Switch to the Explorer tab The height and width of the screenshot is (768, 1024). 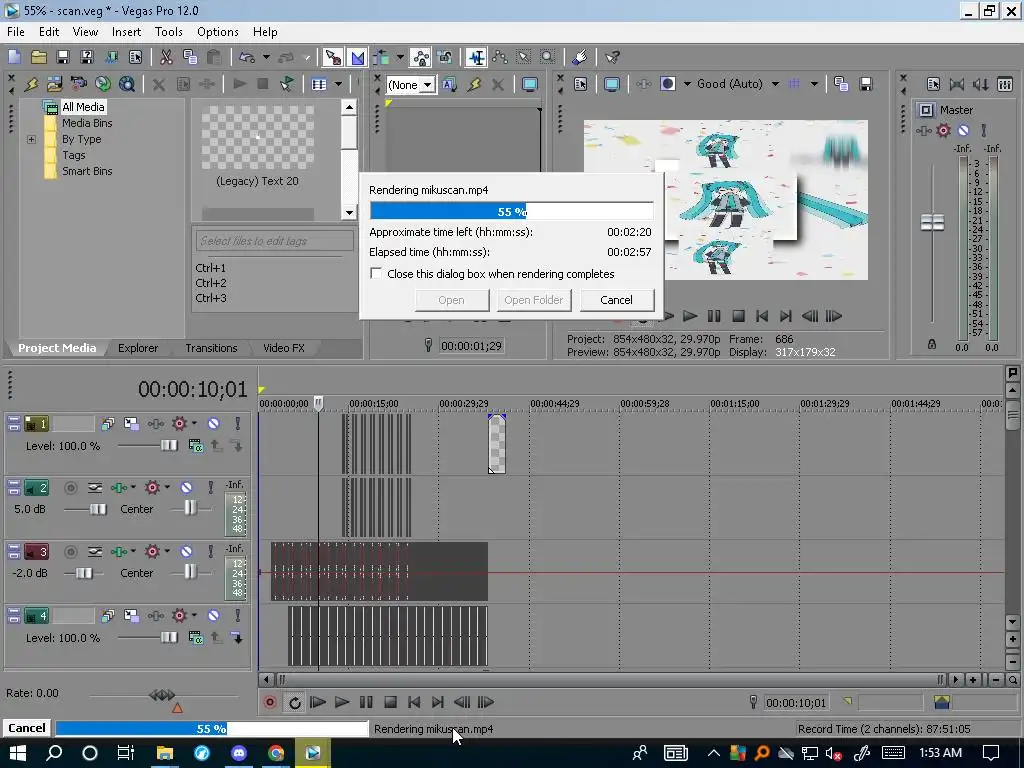point(138,348)
